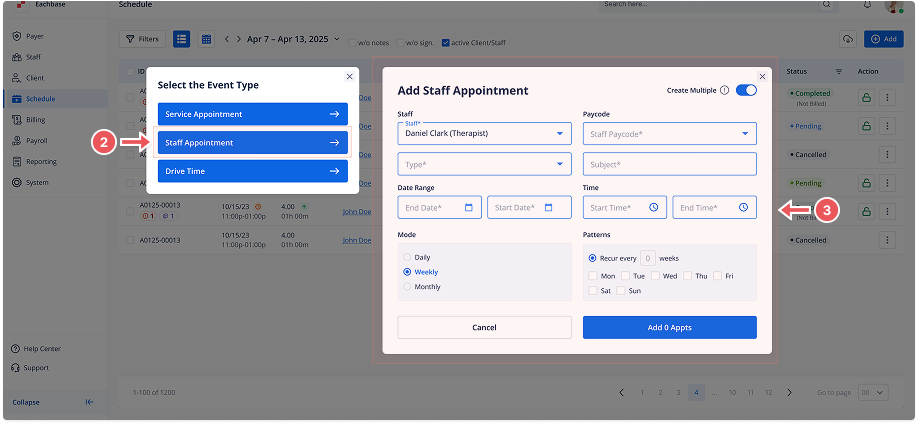Viewport: 918px width, 425px height.
Task: Uncheck active Client/Staff checkbox
Action: [x=446, y=43]
